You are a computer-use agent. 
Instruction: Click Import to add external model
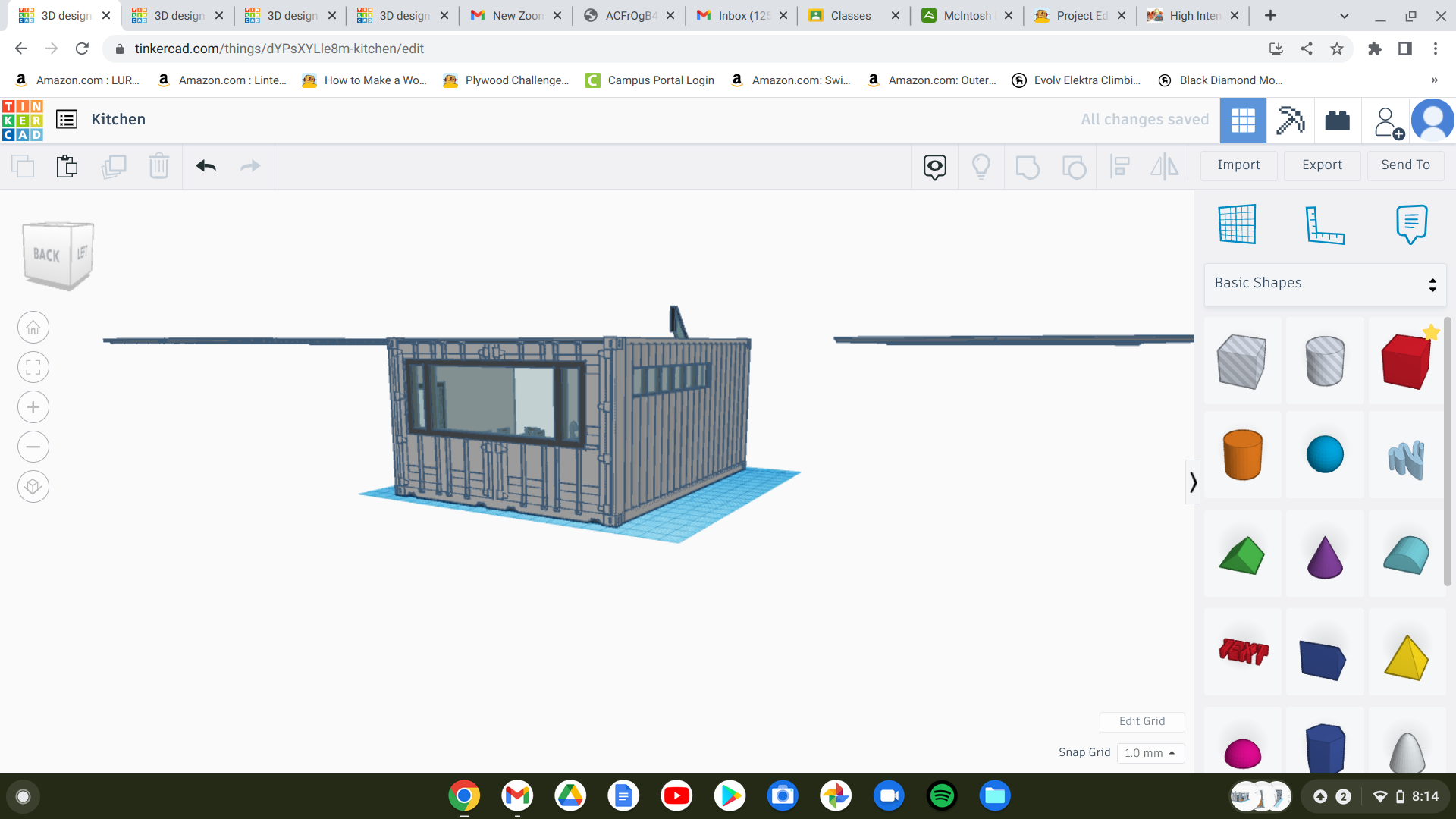(x=1238, y=164)
